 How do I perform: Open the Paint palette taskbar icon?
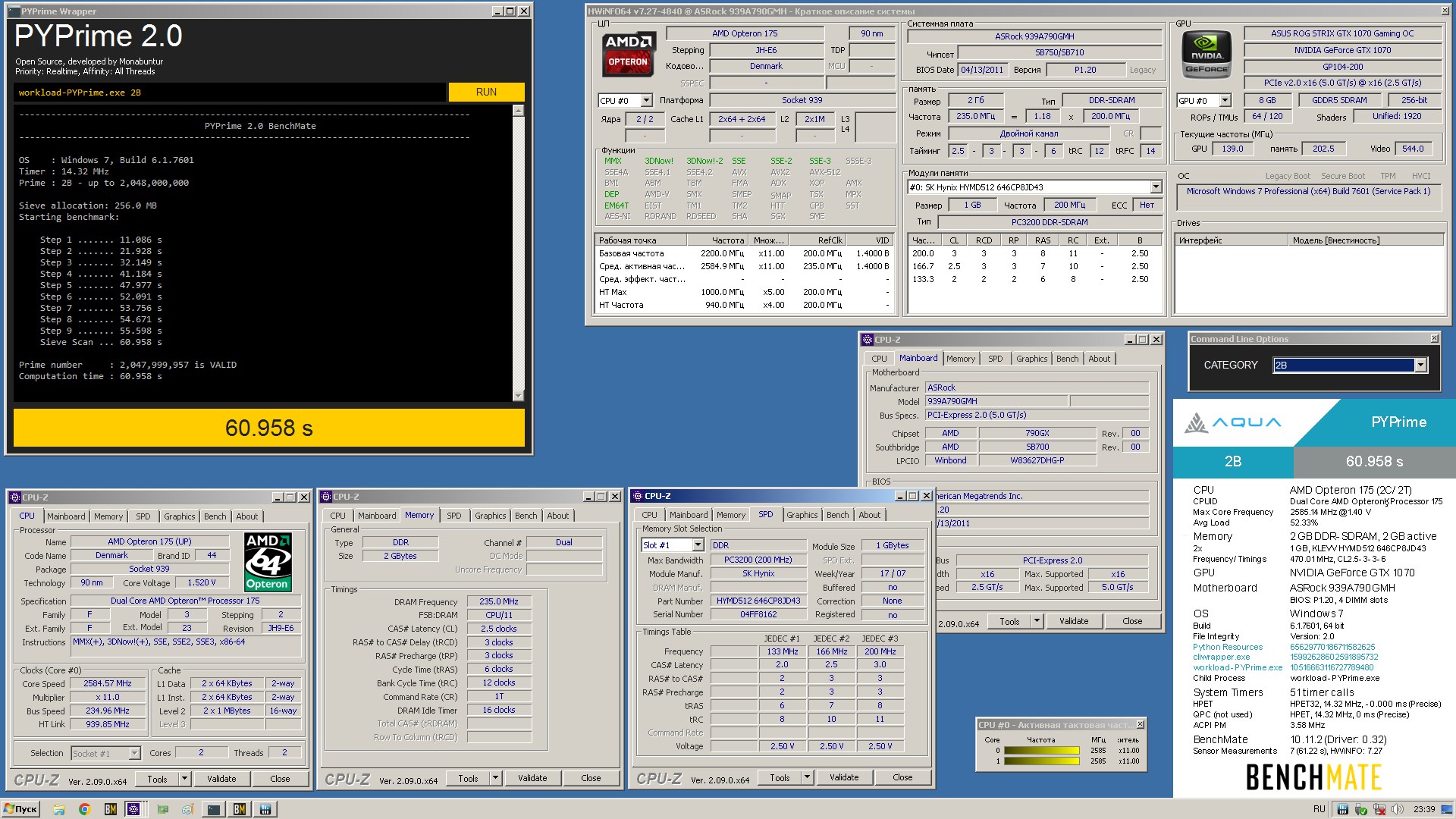coord(188,809)
